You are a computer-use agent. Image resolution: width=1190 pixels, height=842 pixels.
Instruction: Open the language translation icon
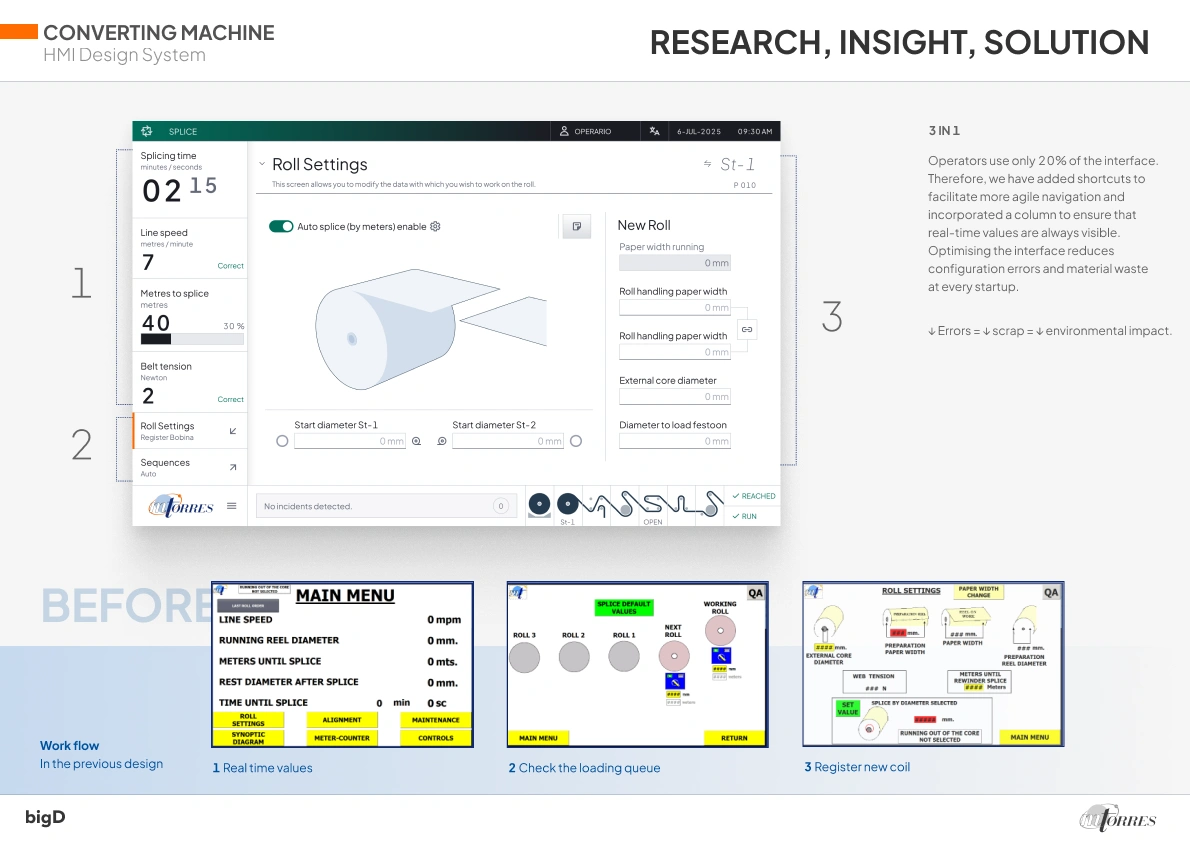[654, 132]
